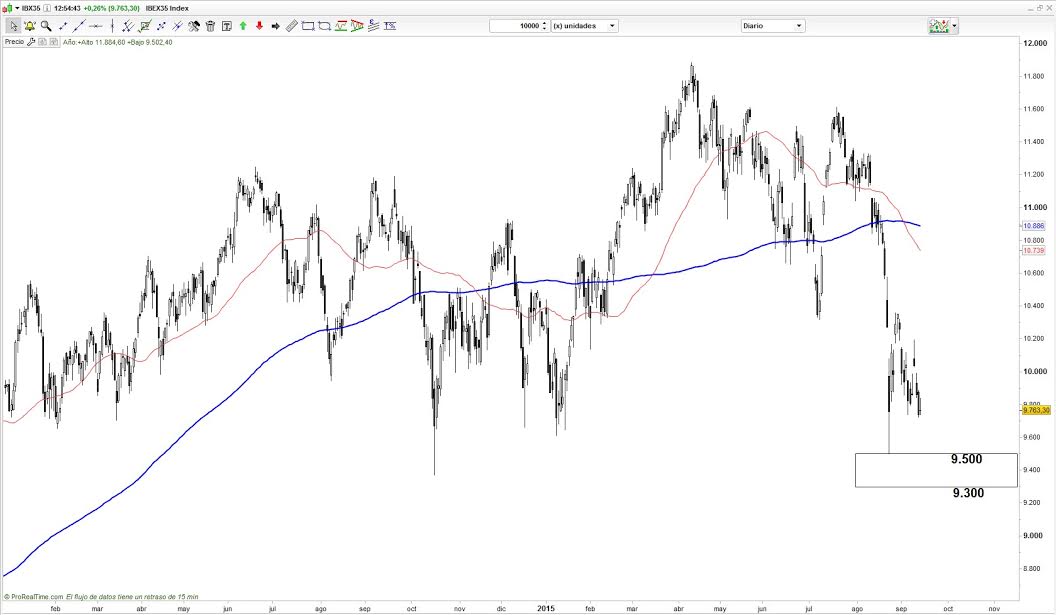Click the 10.739 red moving average label

click(x=1033, y=250)
